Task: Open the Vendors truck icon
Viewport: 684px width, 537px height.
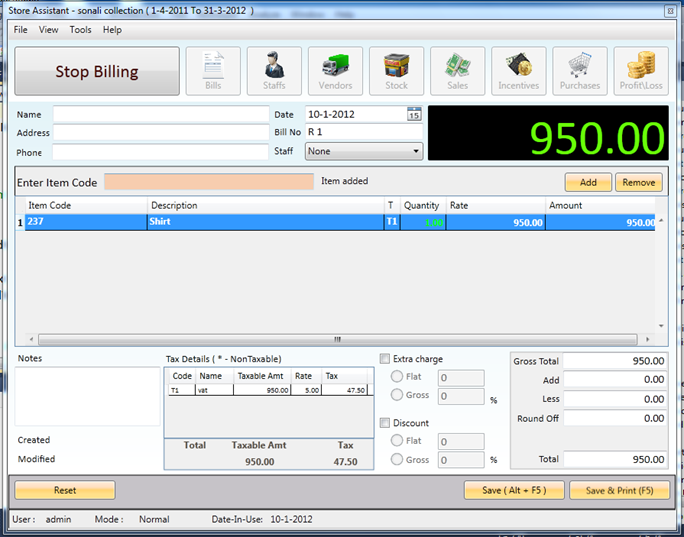Action: tap(335, 71)
